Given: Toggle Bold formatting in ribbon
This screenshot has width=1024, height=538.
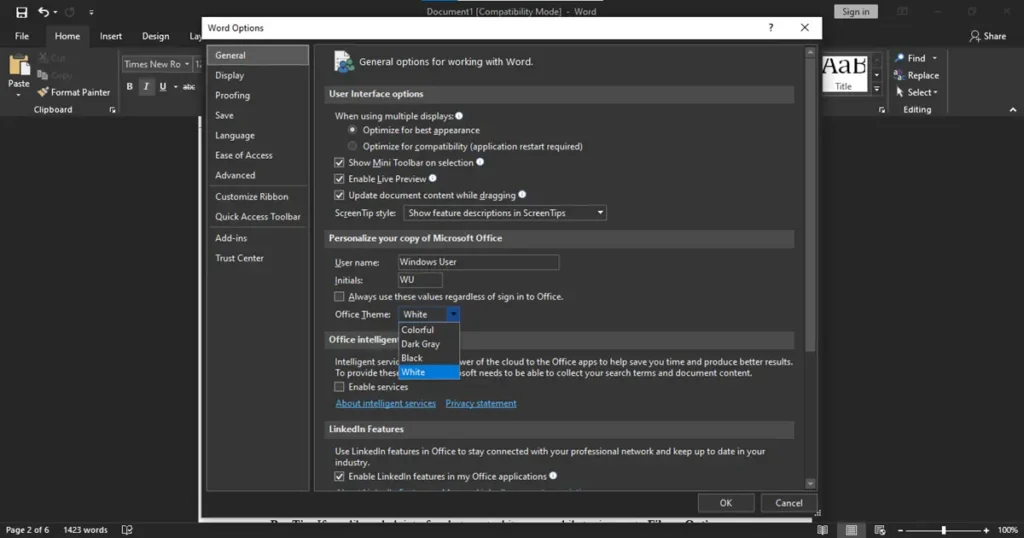Looking at the screenshot, I should click(129, 86).
